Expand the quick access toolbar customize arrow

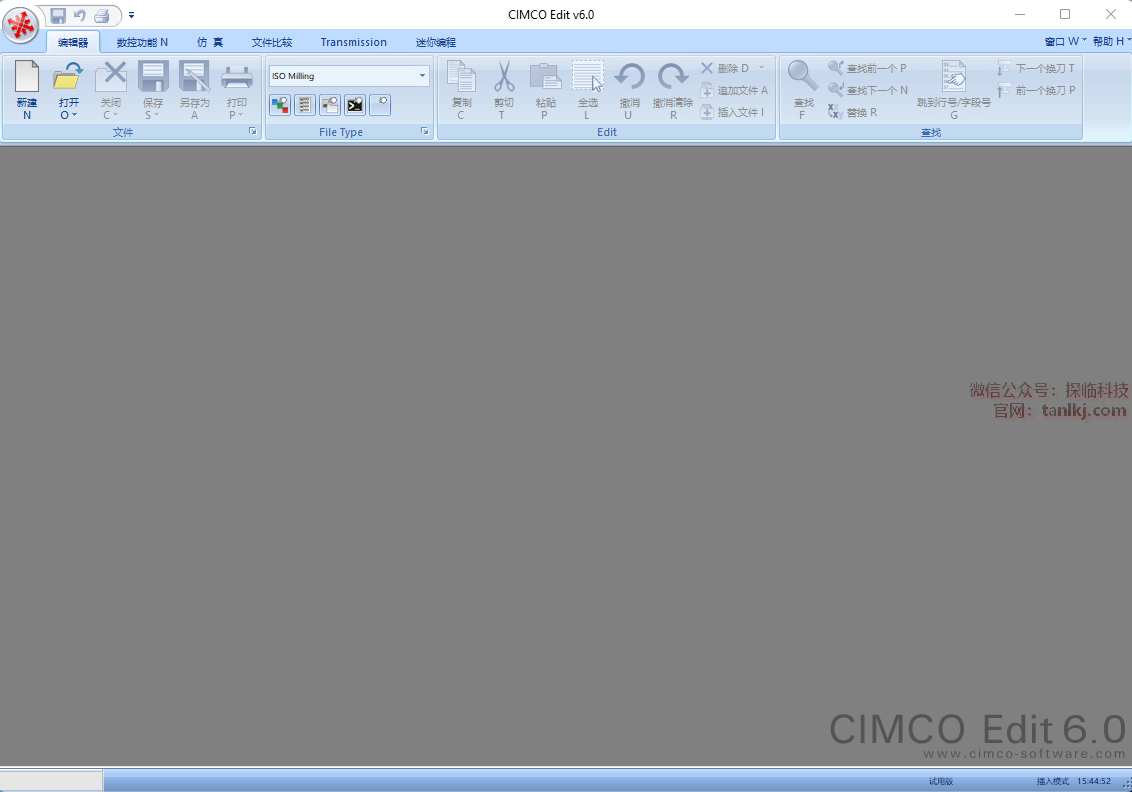132,15
